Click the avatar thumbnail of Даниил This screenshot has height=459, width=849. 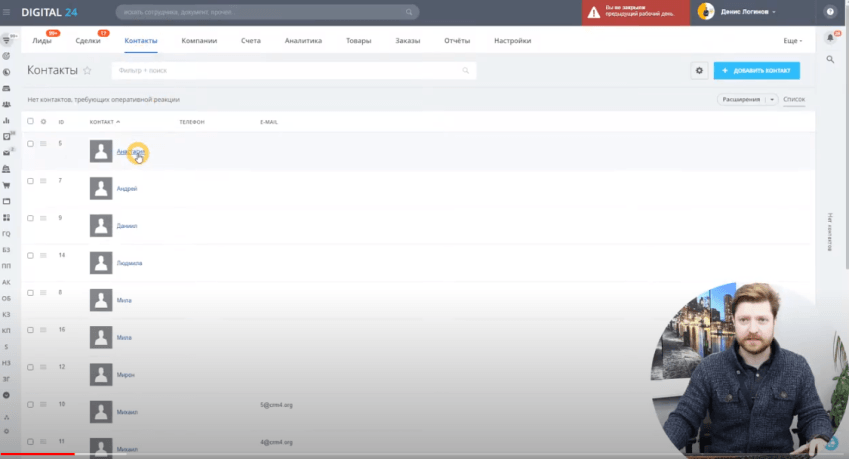tap(101, 226)
